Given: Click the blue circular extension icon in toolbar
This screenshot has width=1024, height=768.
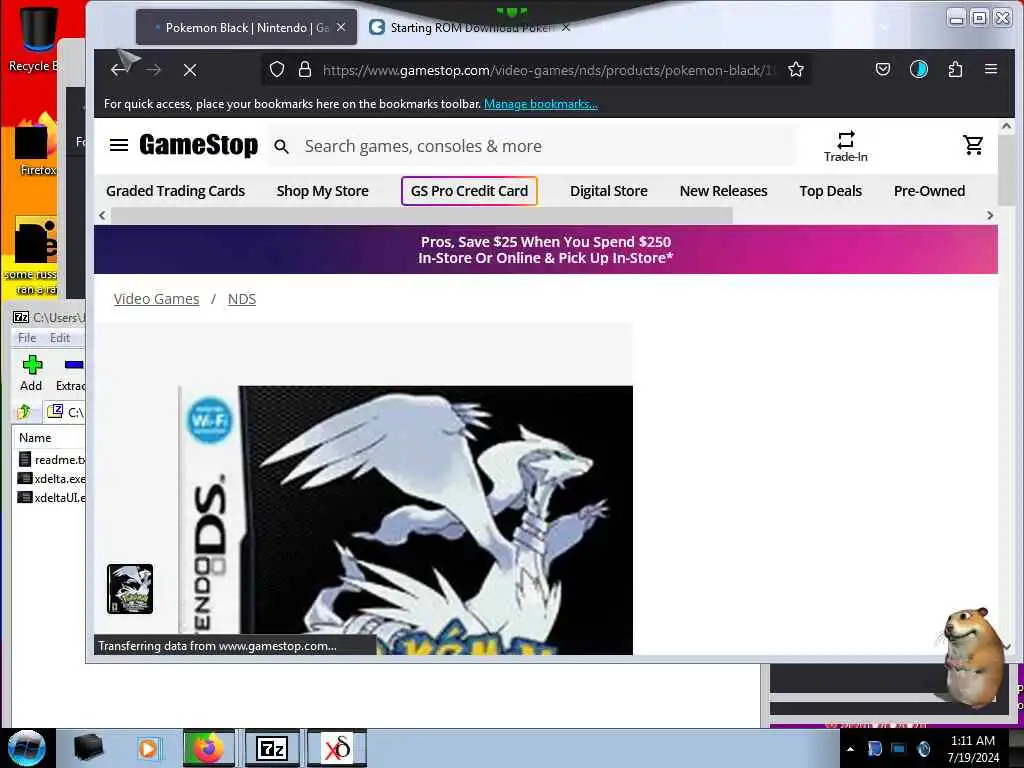Looking at the screenshot, I should point(919,69).
